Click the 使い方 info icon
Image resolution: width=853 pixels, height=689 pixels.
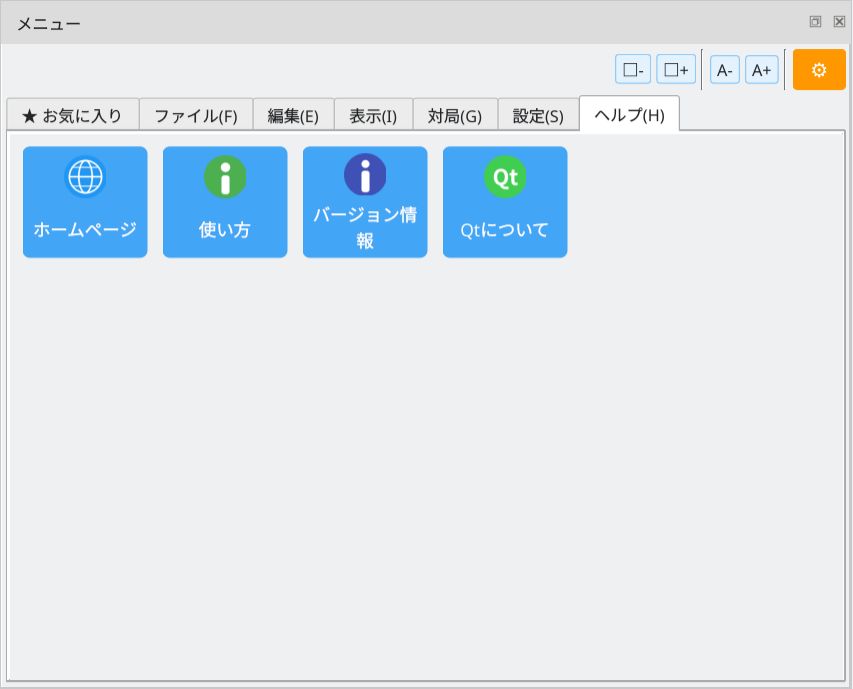[225, 175]
